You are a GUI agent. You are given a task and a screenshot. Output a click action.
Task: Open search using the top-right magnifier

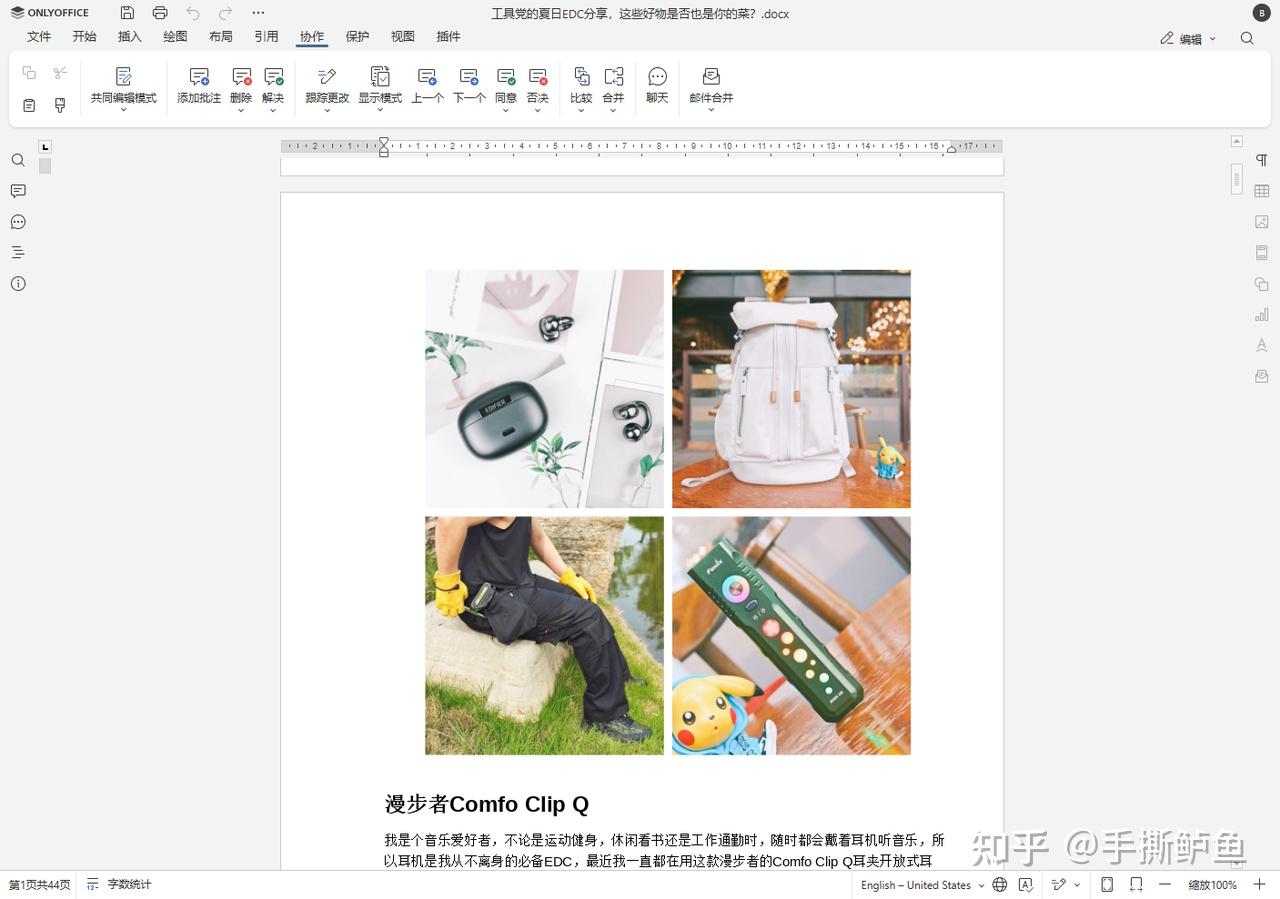tap(1247, 38)
